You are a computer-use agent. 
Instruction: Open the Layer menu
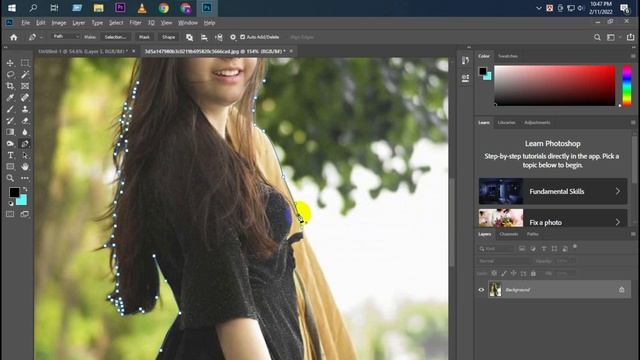point(78,23)
